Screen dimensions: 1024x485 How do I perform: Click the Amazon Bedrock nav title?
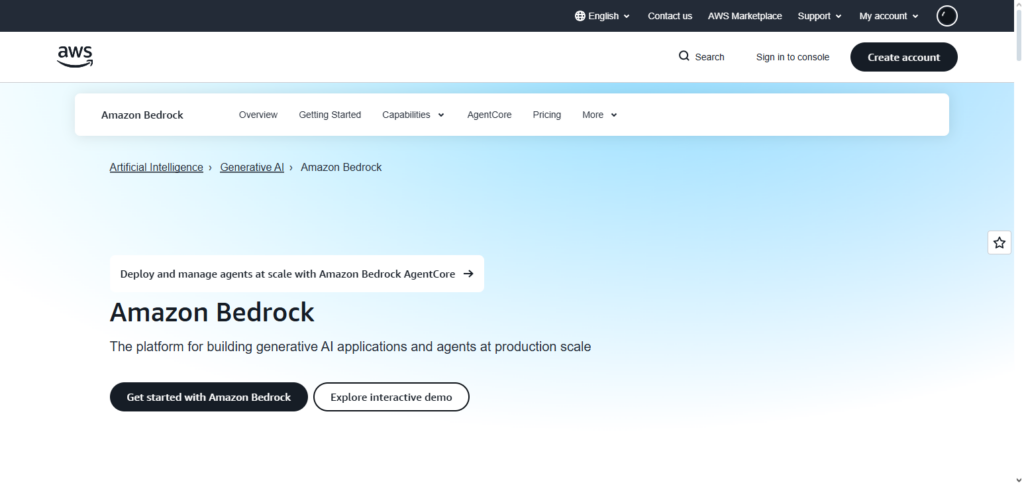point(142,115)
